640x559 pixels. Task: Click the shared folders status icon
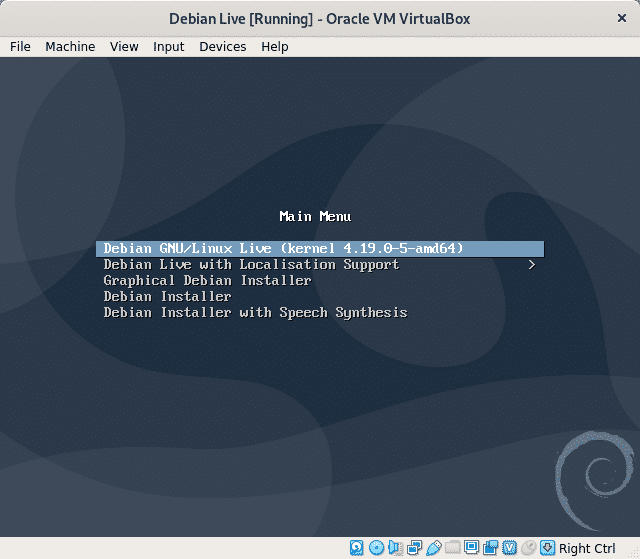tap(452, 547)
